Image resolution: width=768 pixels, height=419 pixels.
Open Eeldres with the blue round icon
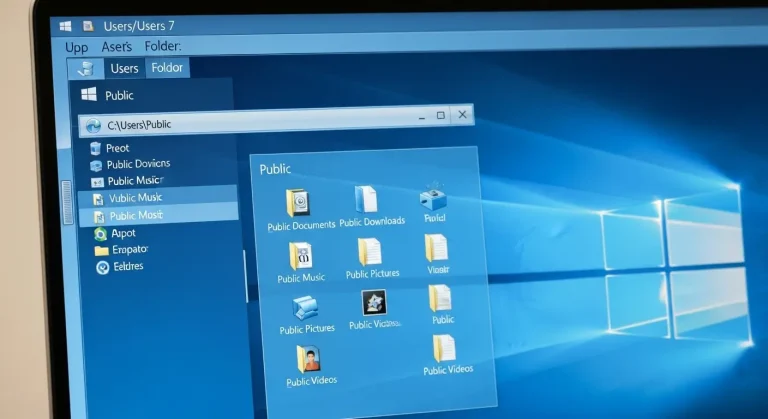pyautogui.click(x=120, y=267)
